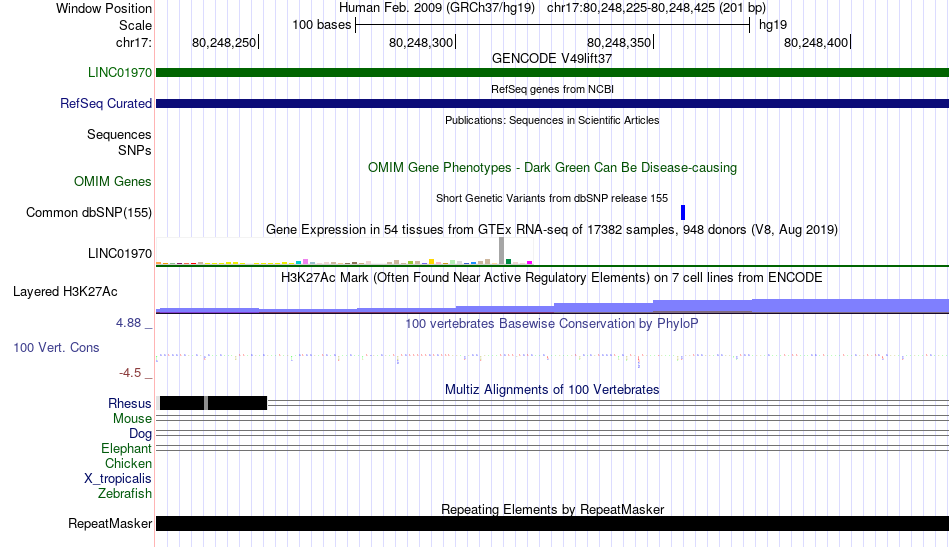This screenshot has width=950, height=547.
Task: Click the black RepeatMasker element bar
Action: click(552, 523)
